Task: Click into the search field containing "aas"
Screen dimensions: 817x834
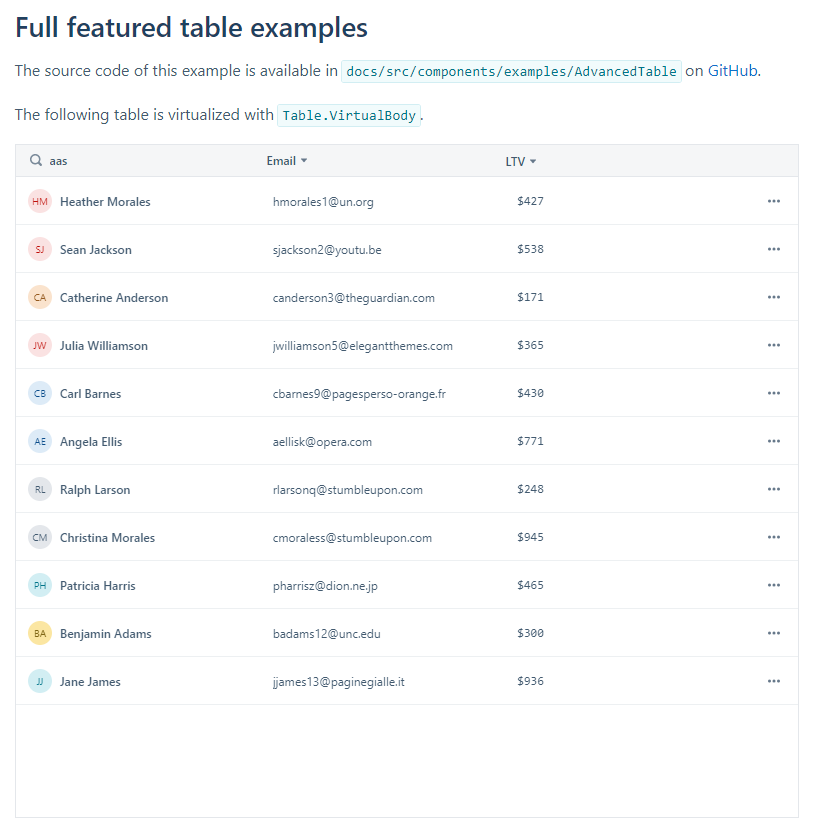Action: click(140, 161)
